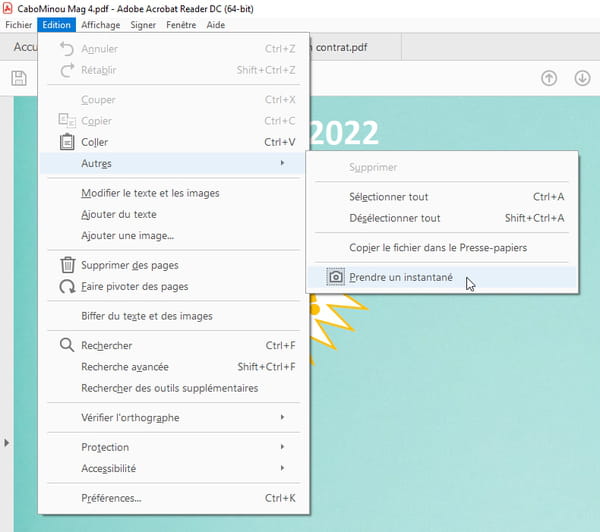Go to next page arrow icon
600x532 pixels.
pos(582,78)
